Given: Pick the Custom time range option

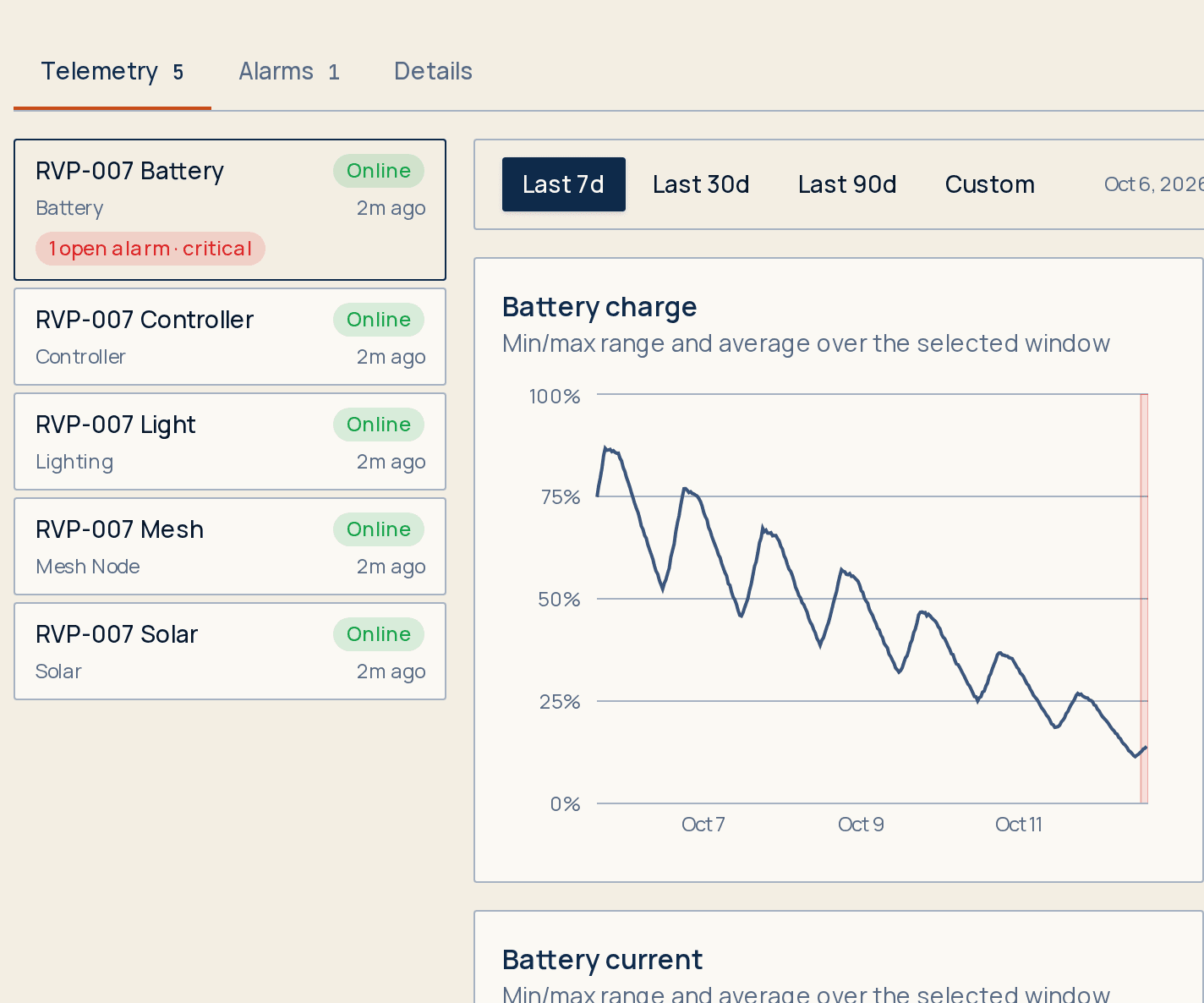Looking at the screenshot, I should click(x=990, y=184).
